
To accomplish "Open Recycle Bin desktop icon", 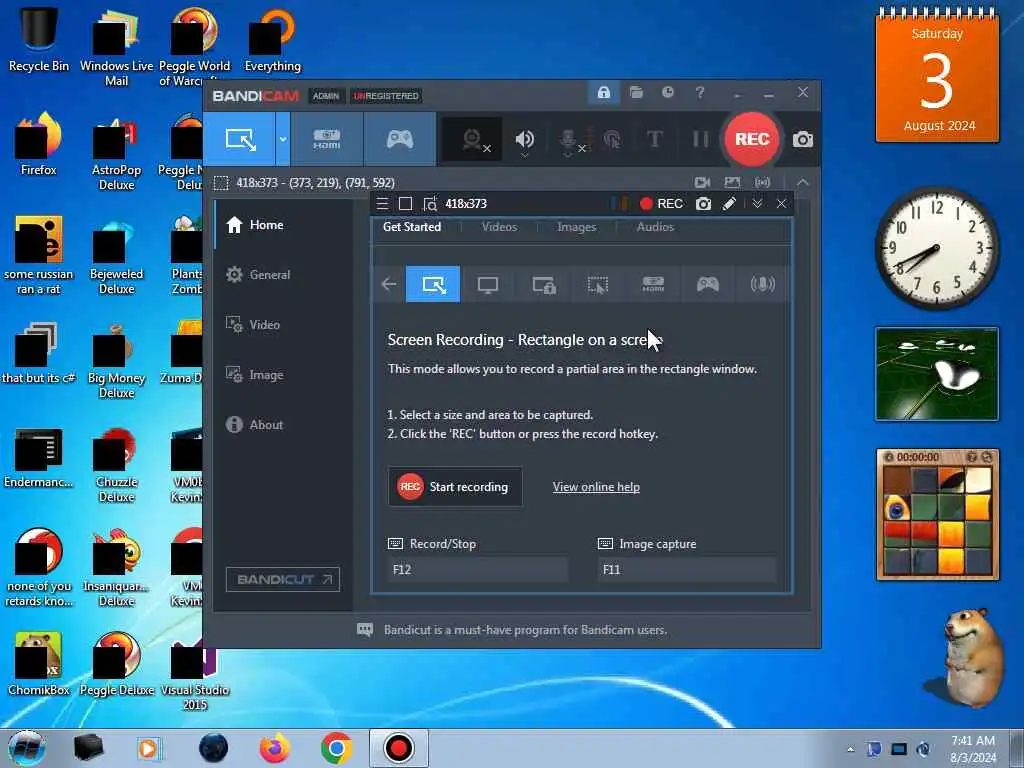I will tap(39, 39).
